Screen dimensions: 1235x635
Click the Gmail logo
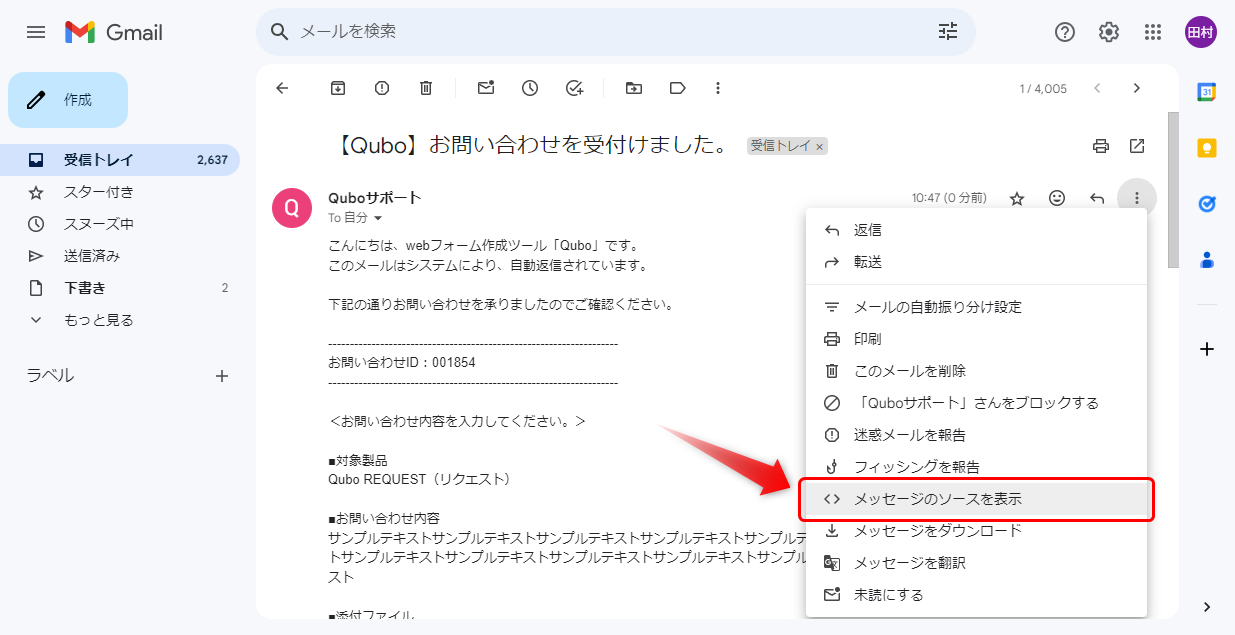click(x=113, y=32)
